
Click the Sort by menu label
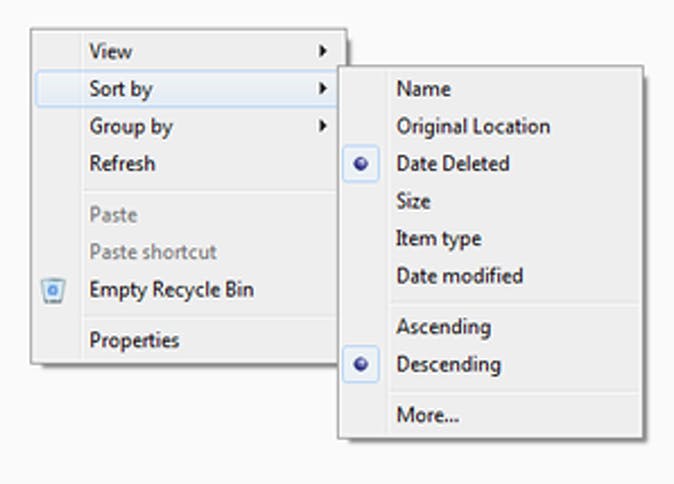tap(121, 89)
